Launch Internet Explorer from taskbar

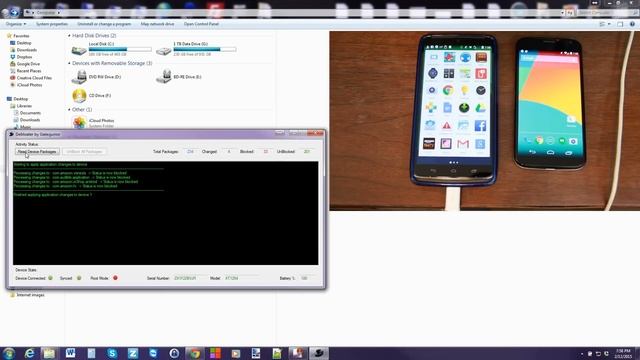(x=29, y=353)
